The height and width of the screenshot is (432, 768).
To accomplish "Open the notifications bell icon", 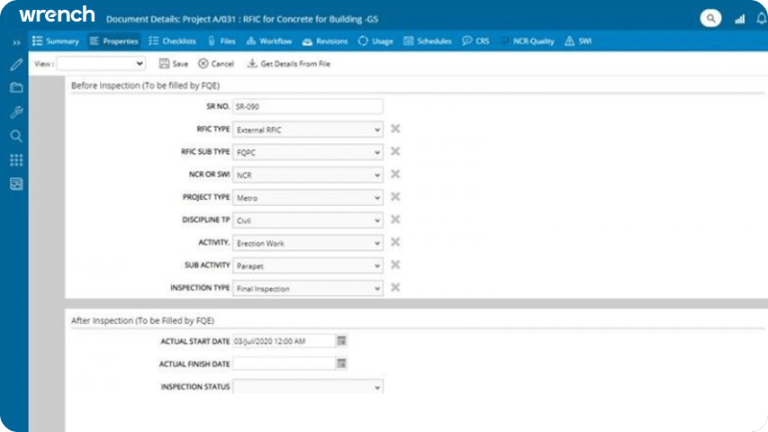I will coord(761,19).
